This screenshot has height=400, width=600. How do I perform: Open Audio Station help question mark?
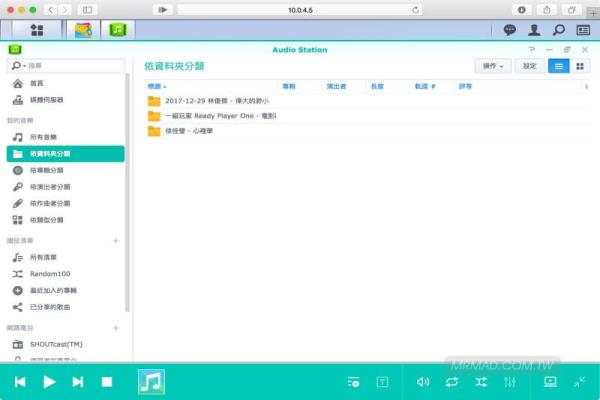pyautogui.click(x=532, y=50)
